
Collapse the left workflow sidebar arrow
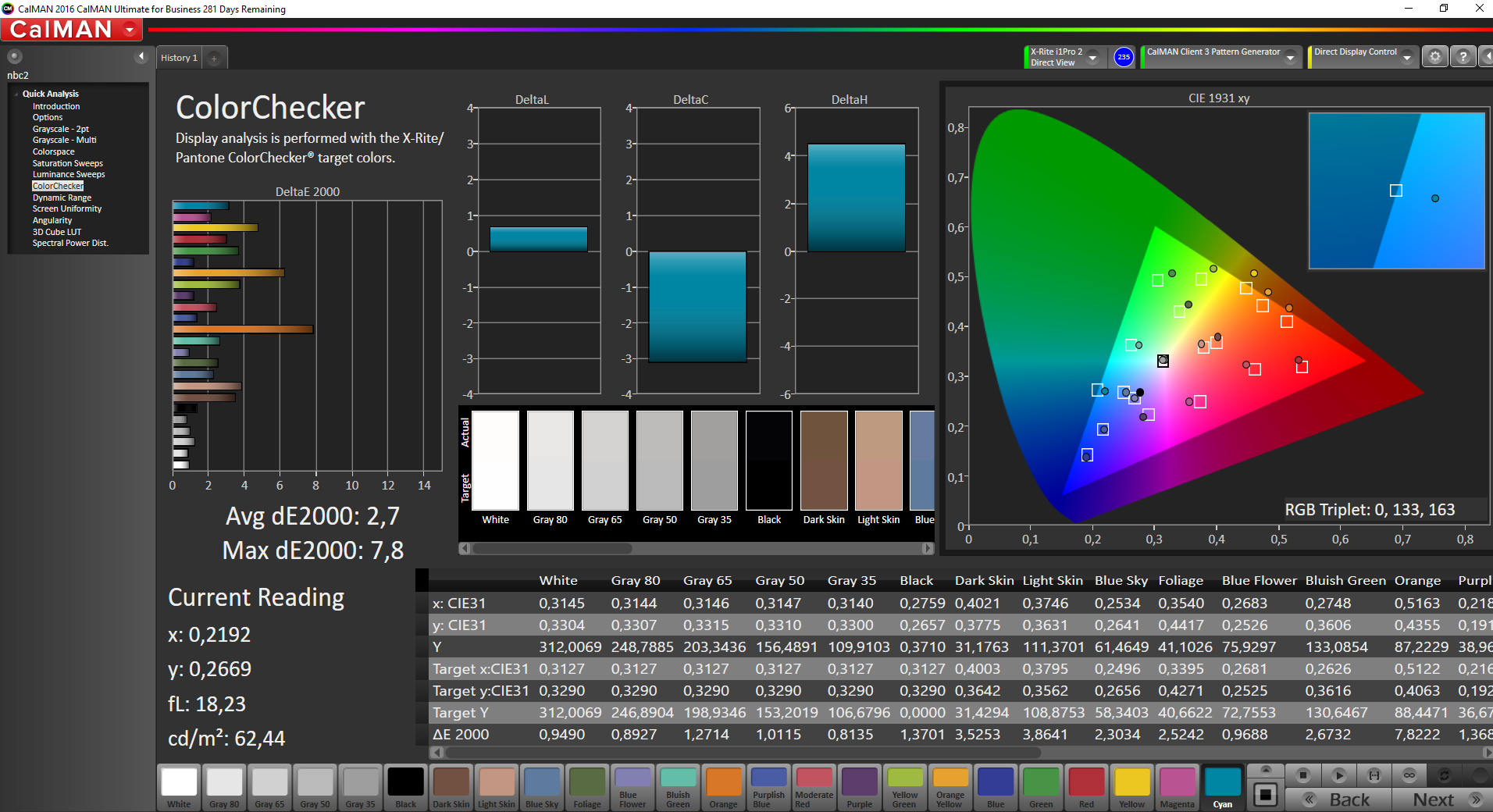(141, 56)
